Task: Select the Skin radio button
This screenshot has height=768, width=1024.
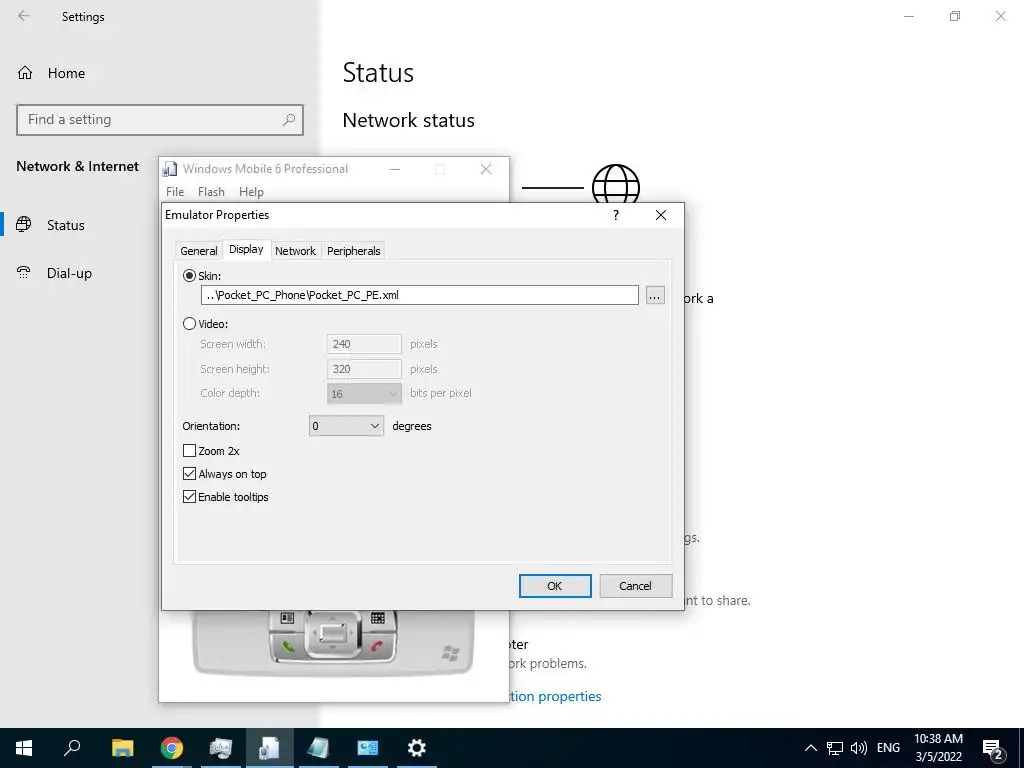Action: pos(189,276)
